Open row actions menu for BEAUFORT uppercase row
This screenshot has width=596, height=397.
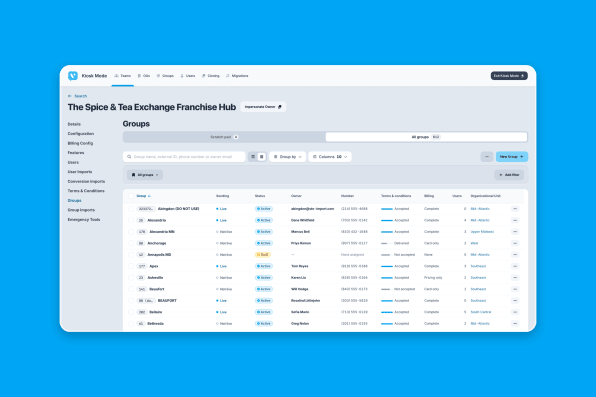(515, 300)
